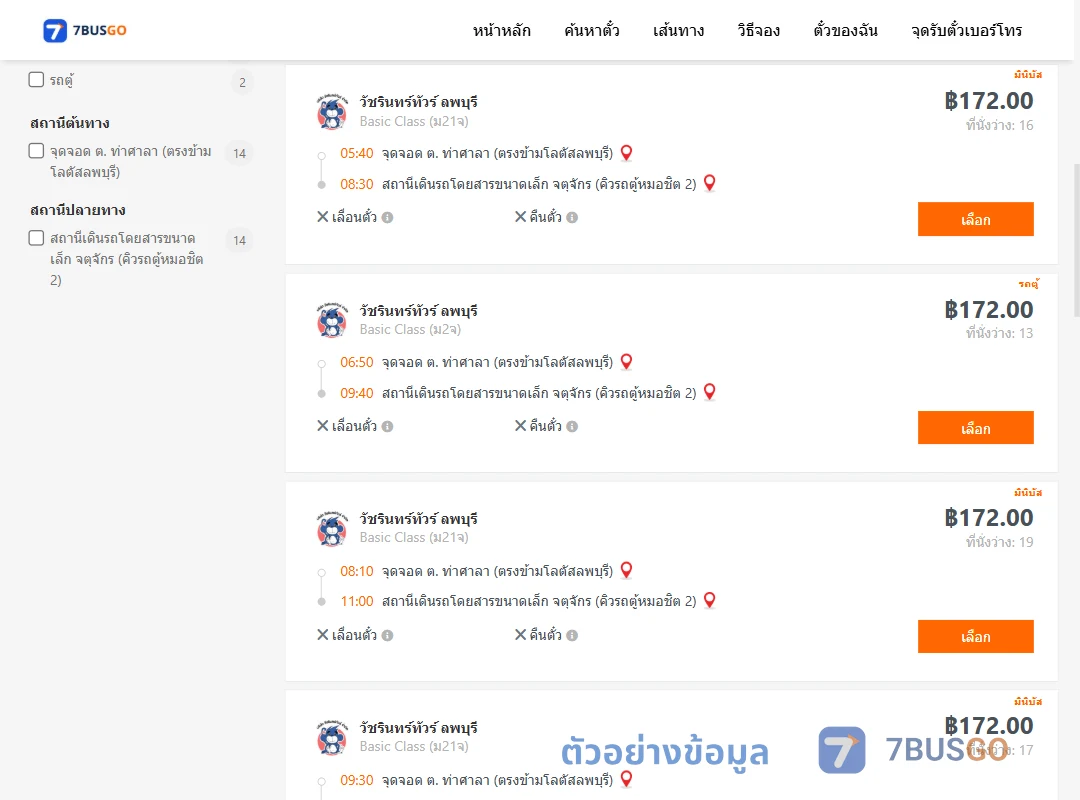Click the page vertical scrollbar thumb
The width and height of the screenshot is (1080, 800).
pos(1076,240)
